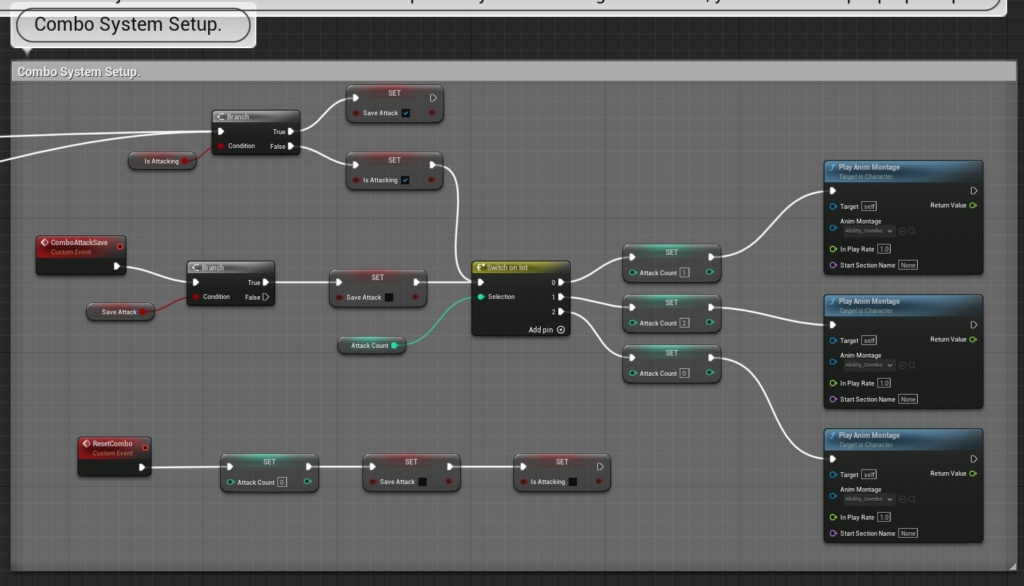
Task: Click the green output pin of Attack Count variable node
Action: pyautogui.click(x=394, y=346)
